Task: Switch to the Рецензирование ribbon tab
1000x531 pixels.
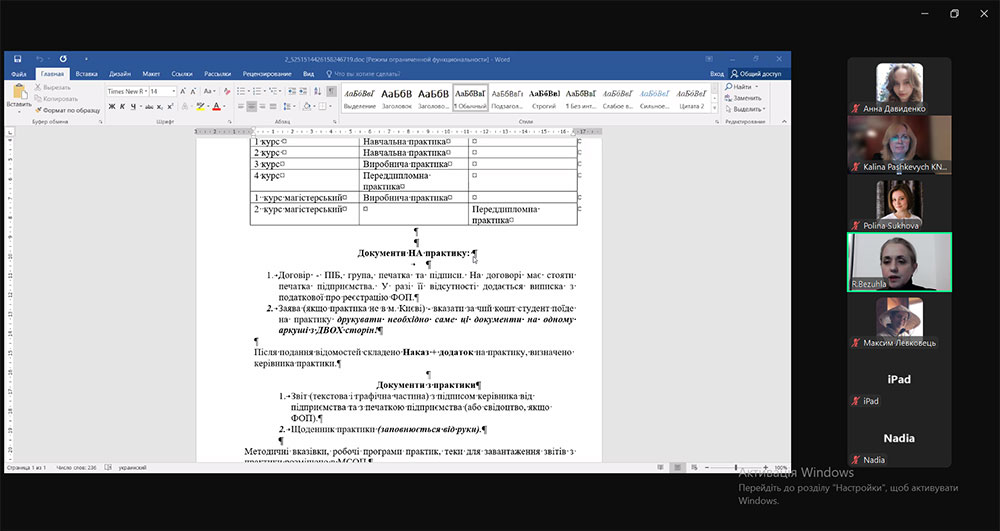Action: click(267, 74)
